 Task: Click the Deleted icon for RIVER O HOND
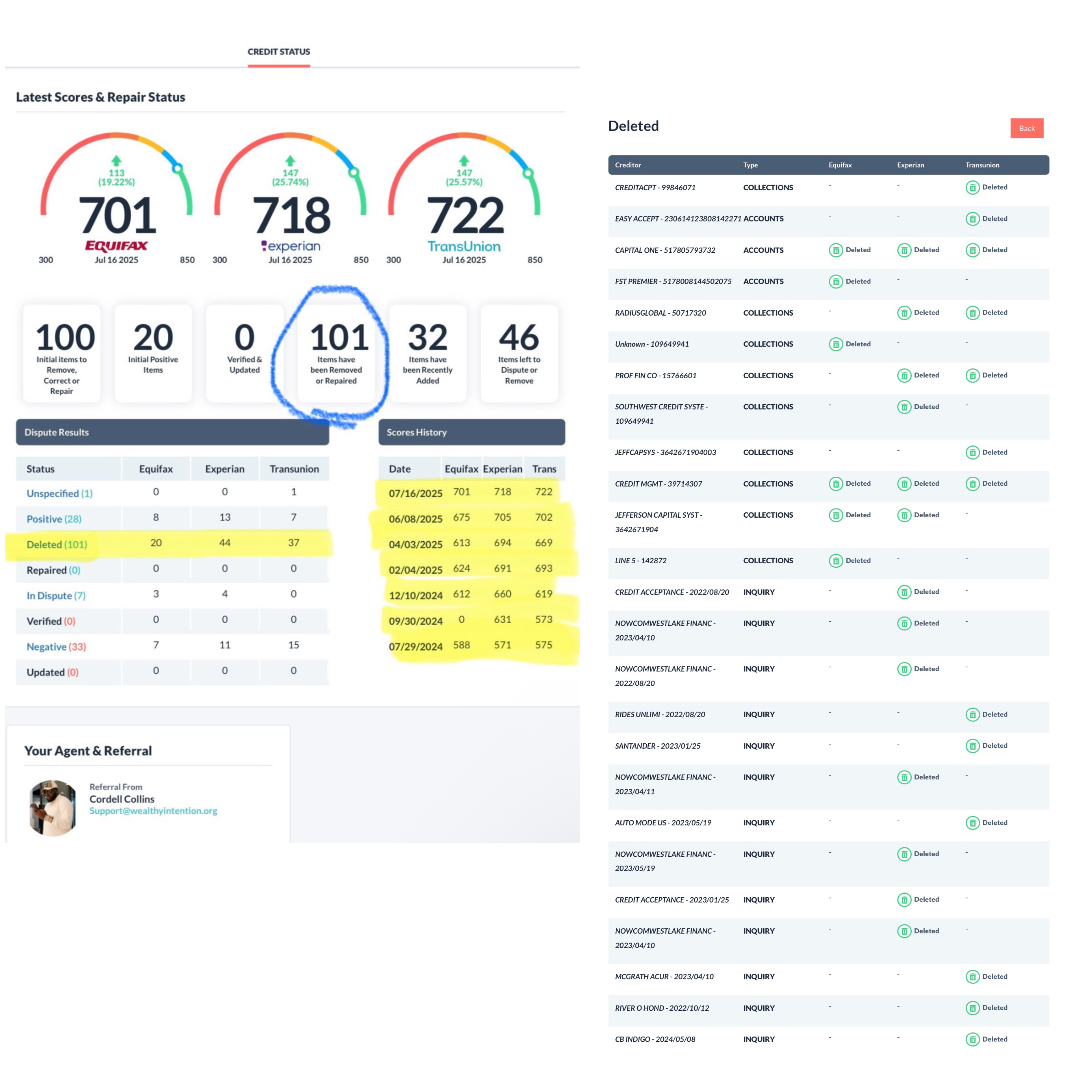point(973,1008)
